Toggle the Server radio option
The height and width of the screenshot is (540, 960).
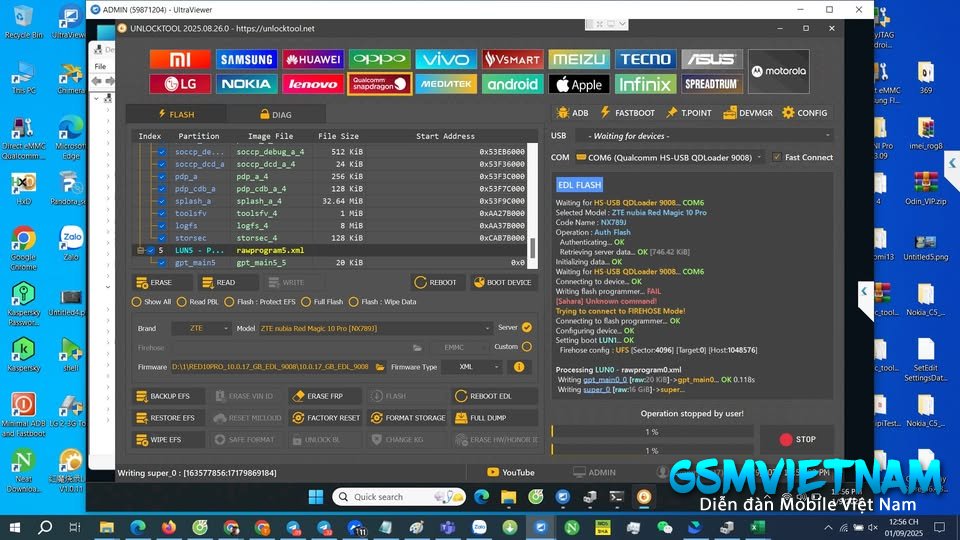(527, 328)
